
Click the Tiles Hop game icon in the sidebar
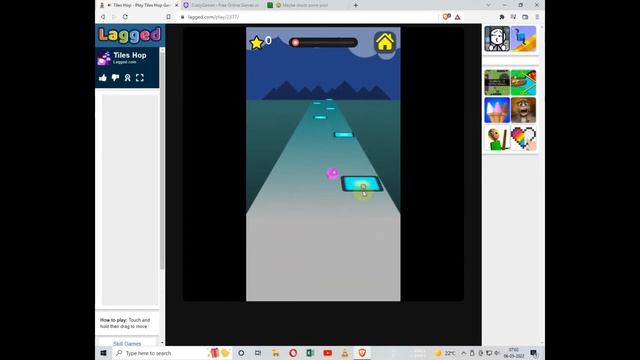[104, 58]
